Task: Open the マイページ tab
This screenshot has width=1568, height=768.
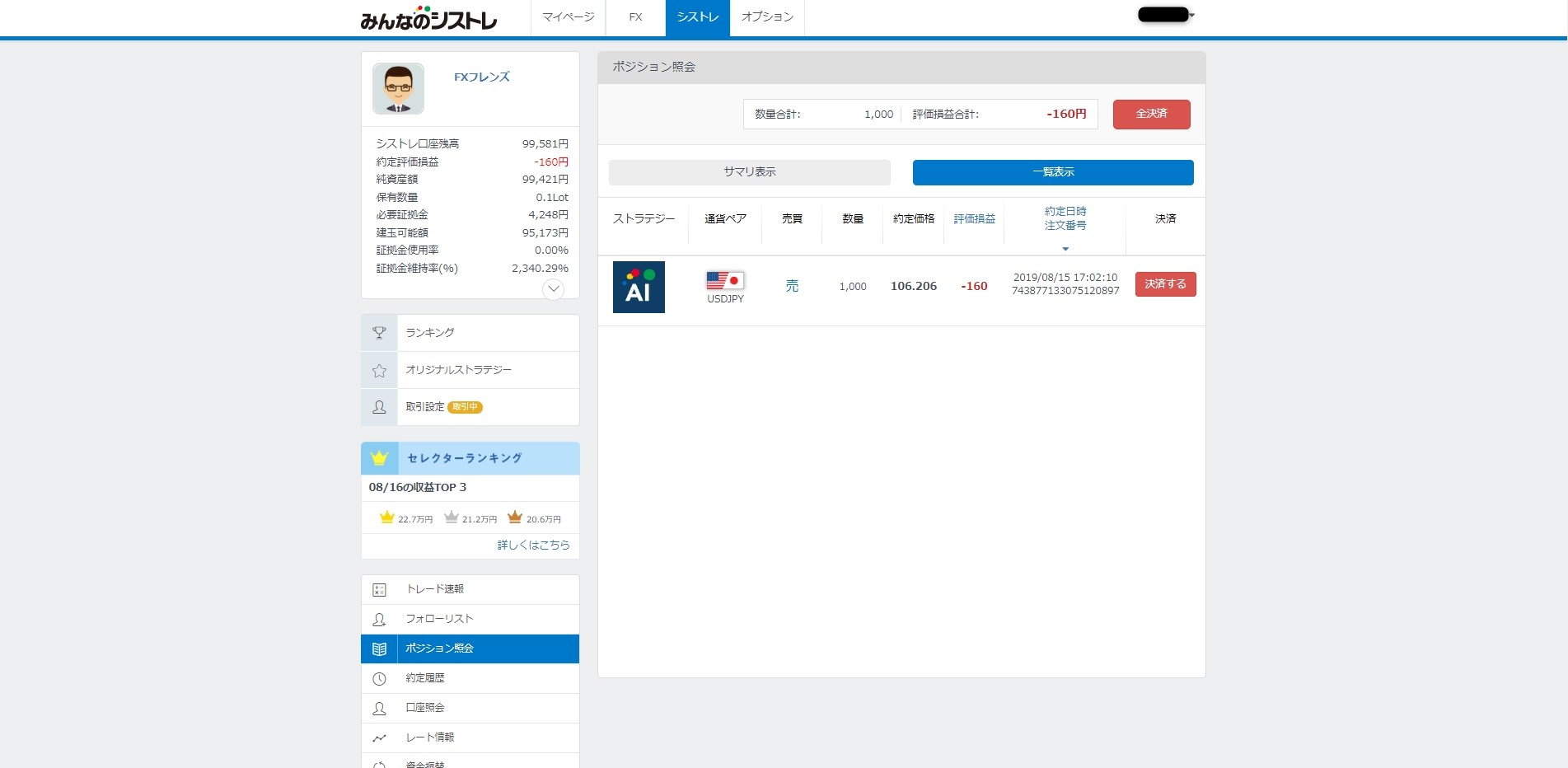Action: click(568, 17)
